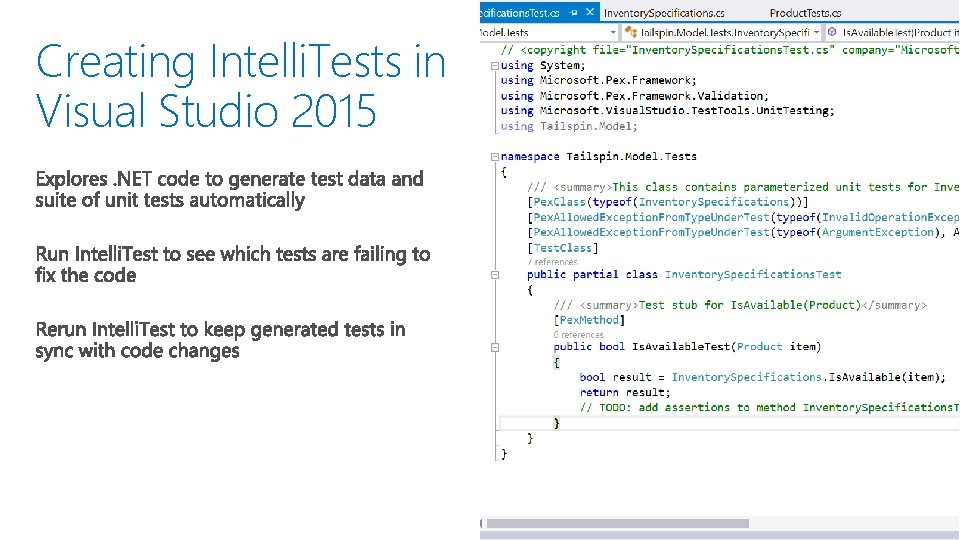Click the first PexAllowedExceptionFromTypeUnderTest attribute
Viewport: 960px width, 540px height.
tap(651, 217)
